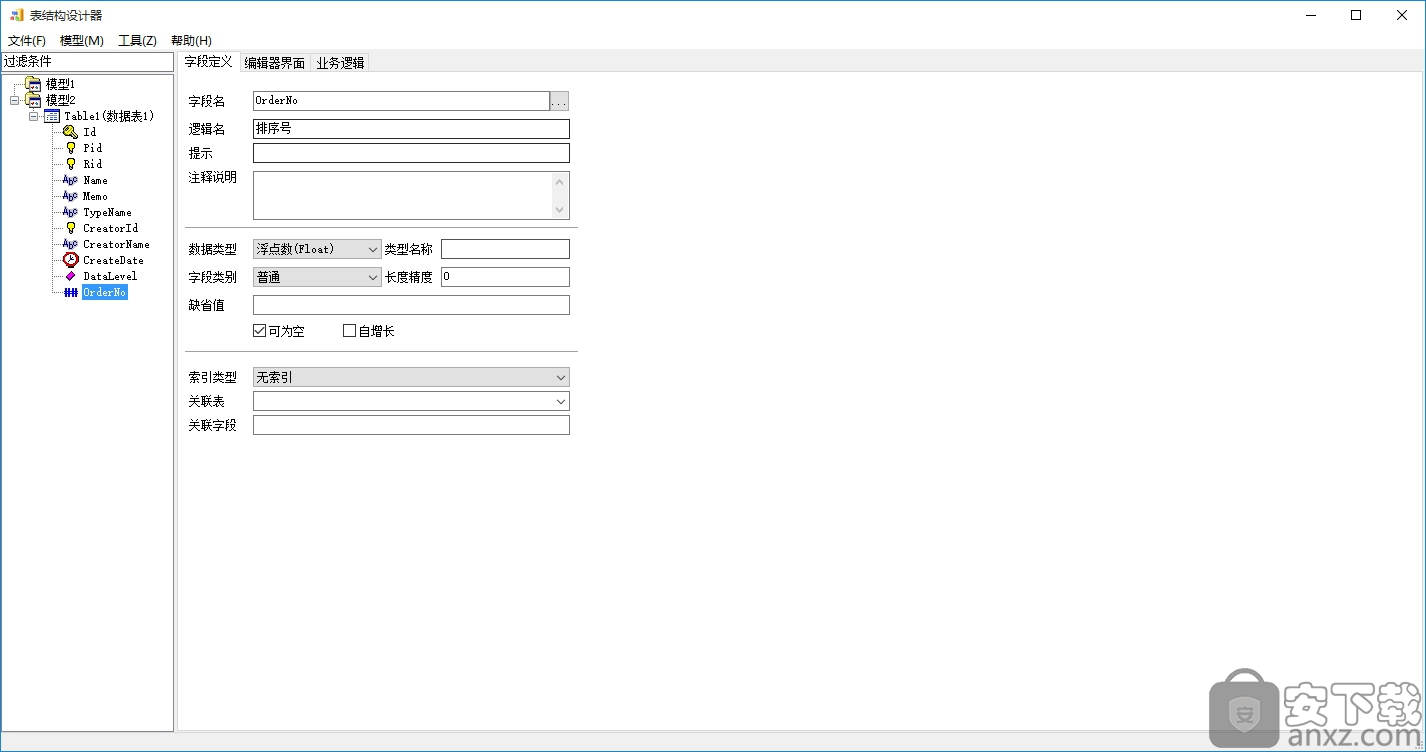1426x752 pixels.
Task: Switch to the 字段定义 tab
Action: (209, 62)
